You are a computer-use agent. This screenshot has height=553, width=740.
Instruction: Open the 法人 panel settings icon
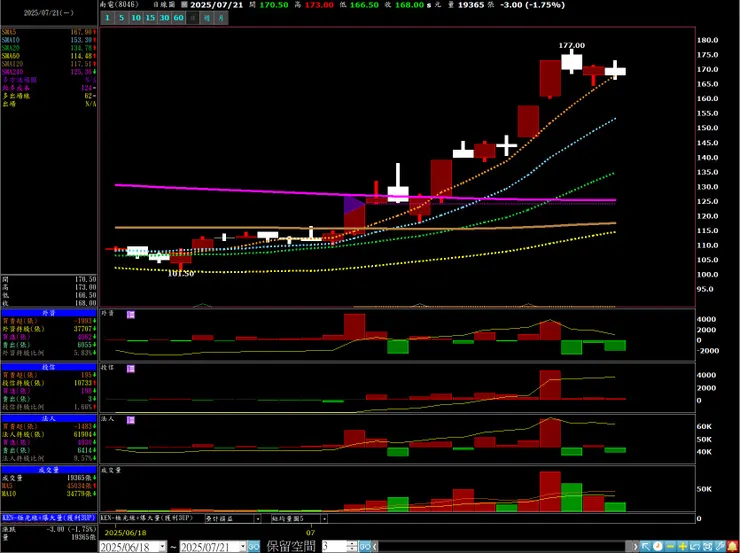[x=131, y=419]
